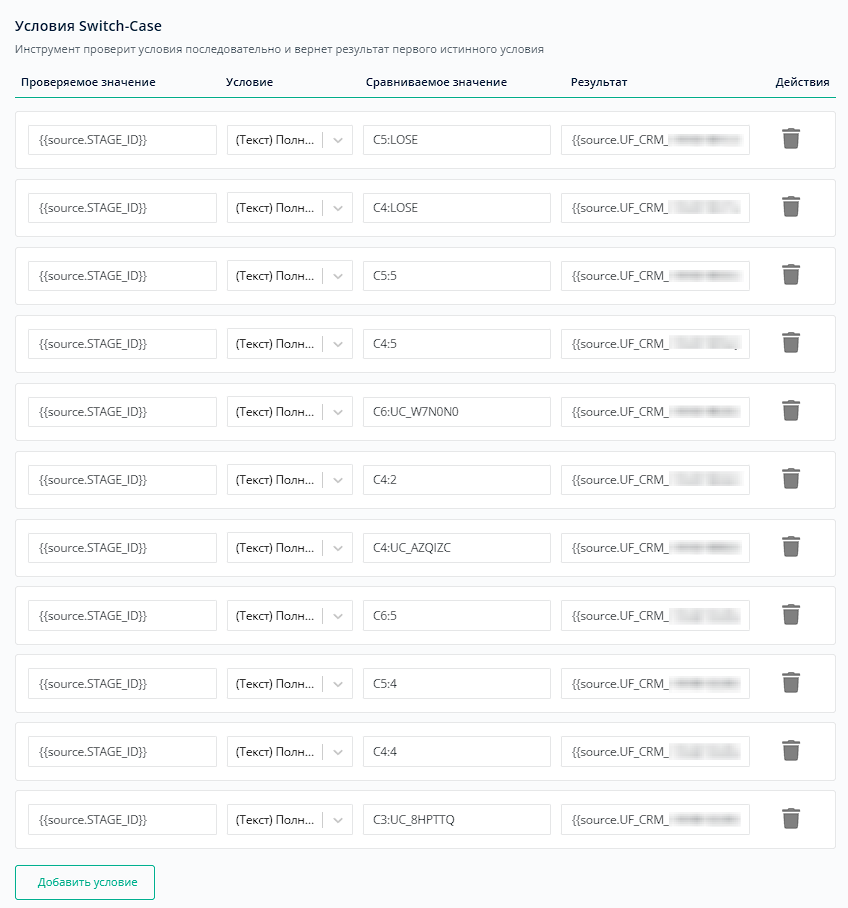Remove the C4:UC_AZQIZC condition row
The width and height of the screenshot is (848, 908).
(x=790, y=547)
